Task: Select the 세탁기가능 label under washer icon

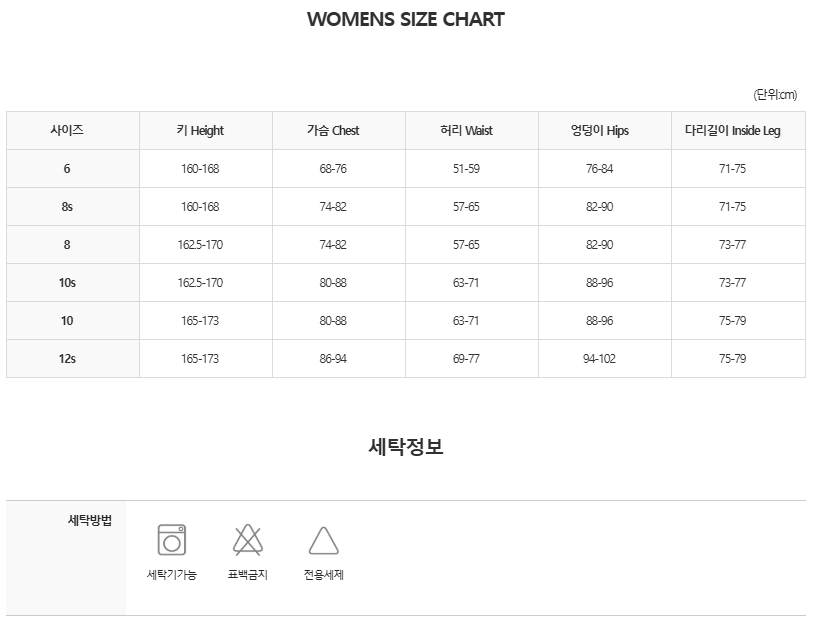Action: (172, 574)
